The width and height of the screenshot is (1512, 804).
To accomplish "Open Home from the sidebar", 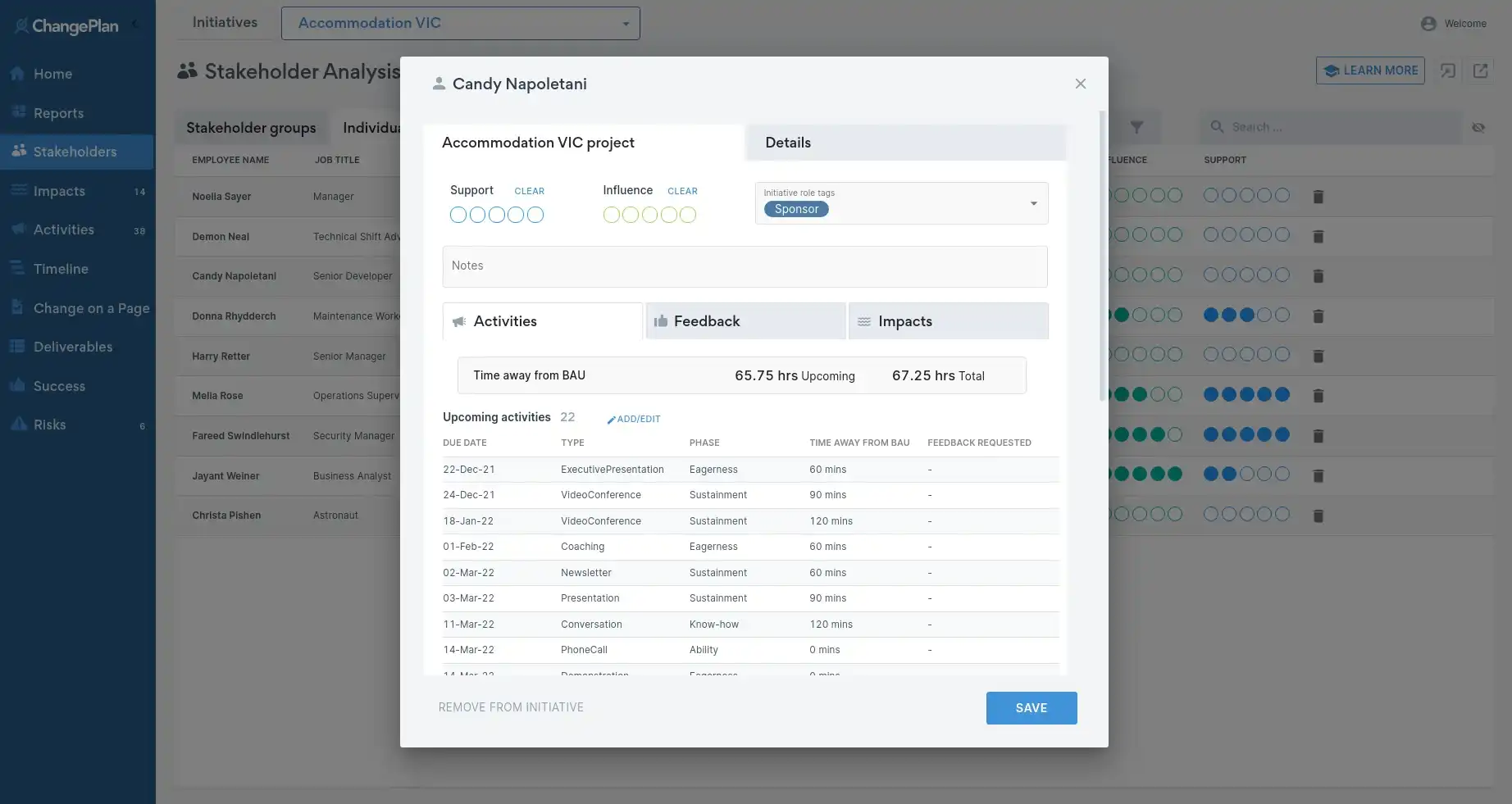I will click(52, 74).
